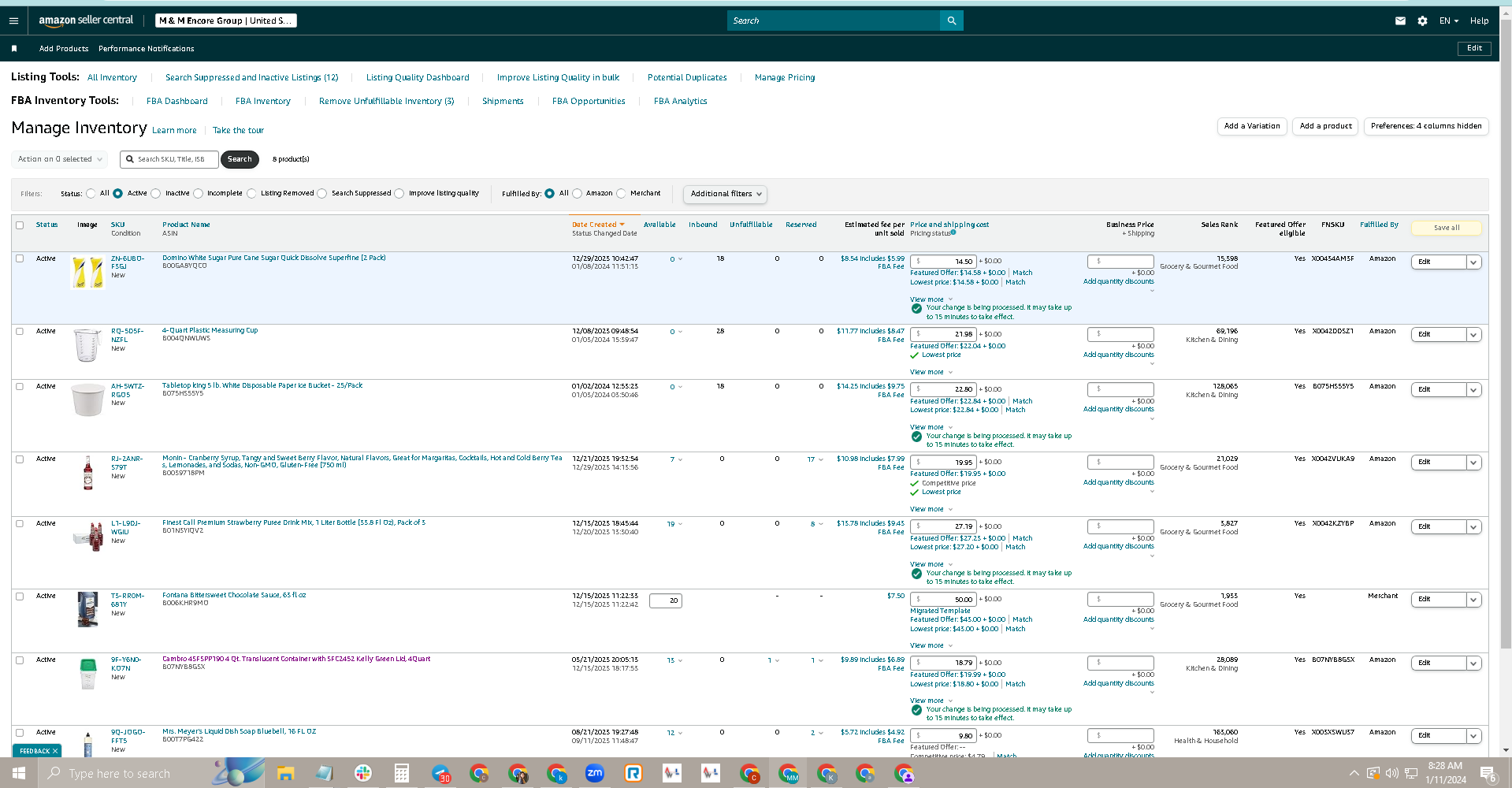The height and width of the screenshot is (788, 1512).
Task: Click the Save all button
Action: [1447, 228]
